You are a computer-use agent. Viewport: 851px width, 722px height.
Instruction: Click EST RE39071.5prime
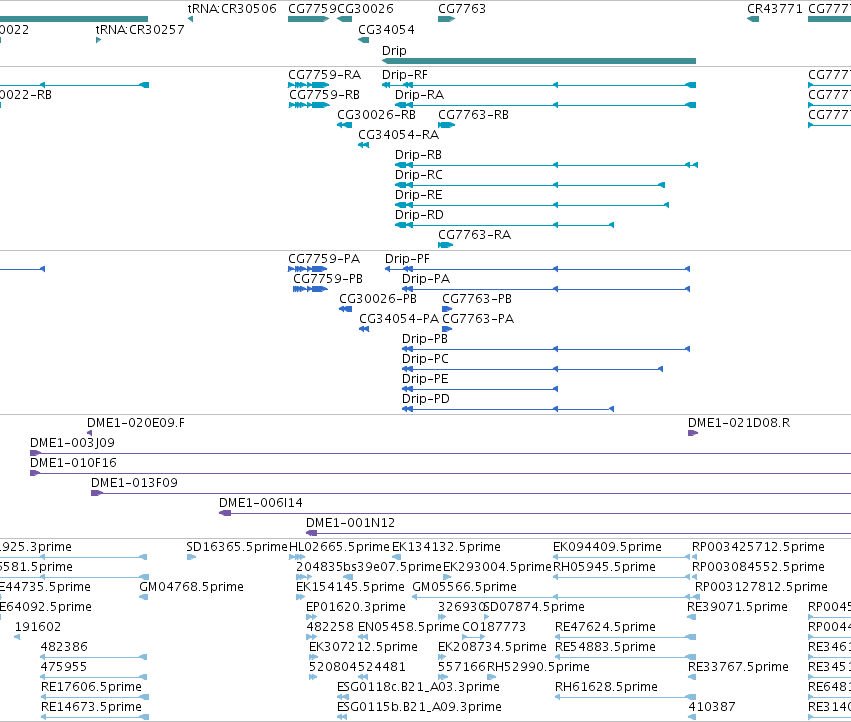point(738,606)
